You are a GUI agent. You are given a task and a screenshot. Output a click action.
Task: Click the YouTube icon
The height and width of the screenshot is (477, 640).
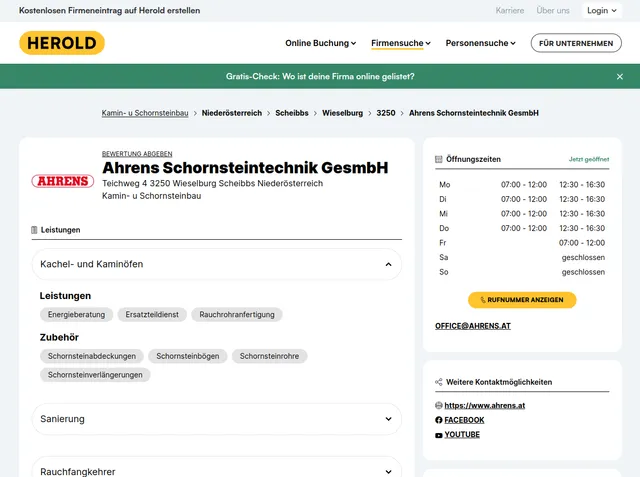coord(439,435)
